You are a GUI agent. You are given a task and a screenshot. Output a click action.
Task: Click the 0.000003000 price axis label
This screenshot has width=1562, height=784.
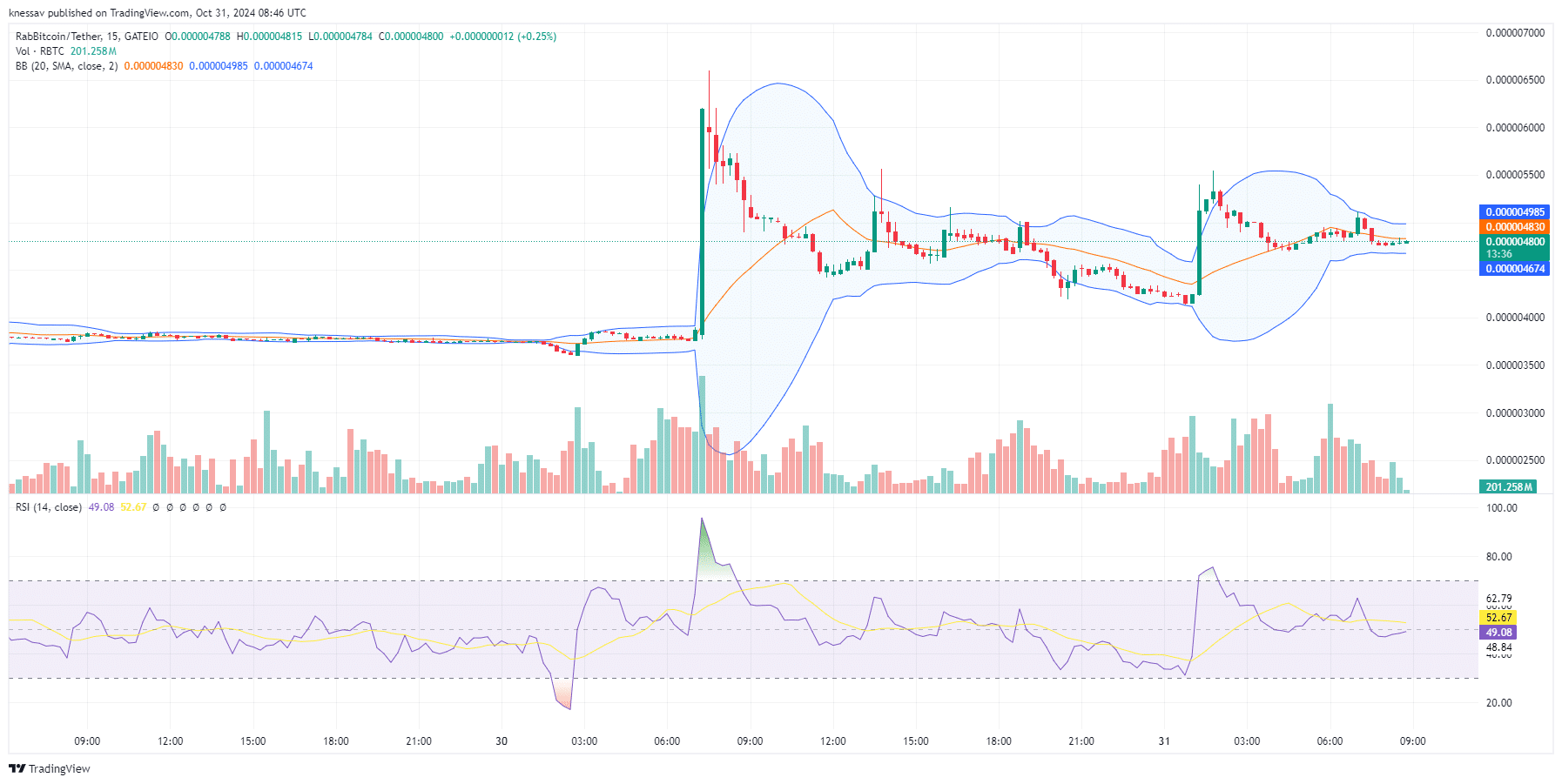pos(1515,413)
